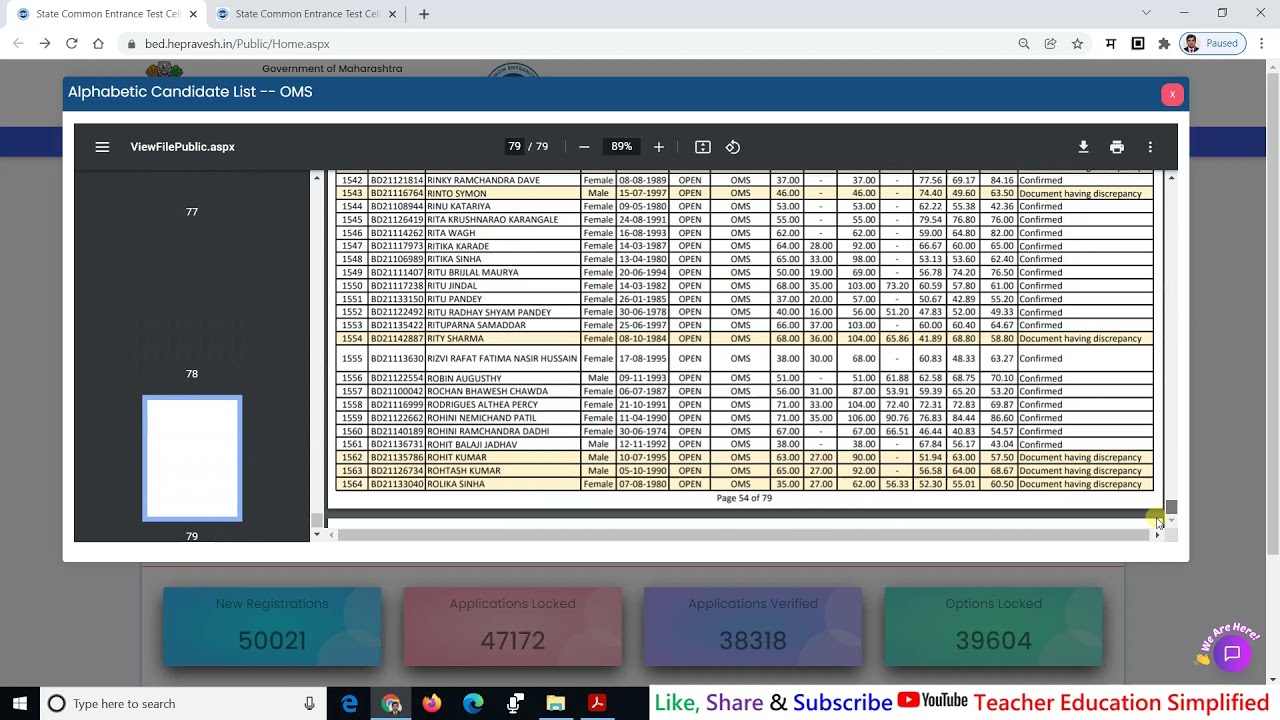Screen dimensions: 1280x720
Task: Download the PDF file
Action: click(1083, 147)
